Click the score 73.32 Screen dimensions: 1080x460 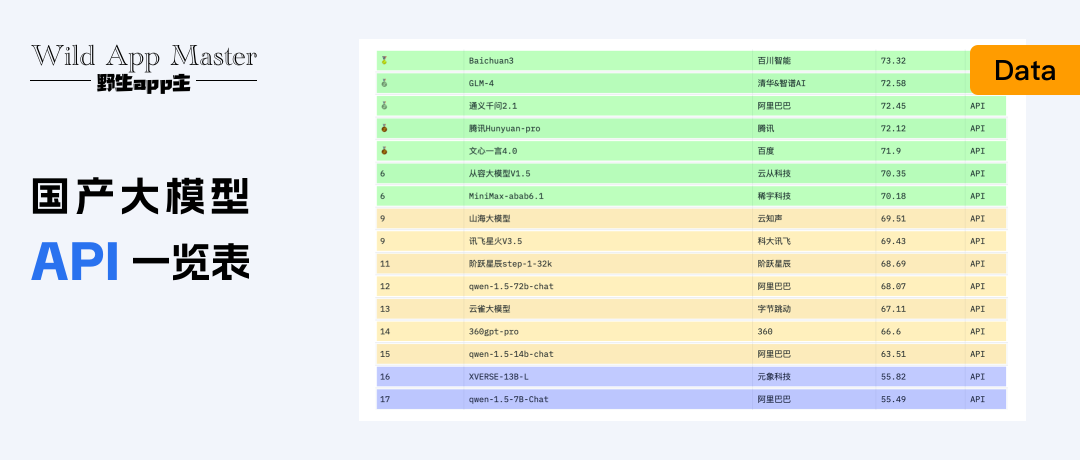coord(893,61)
